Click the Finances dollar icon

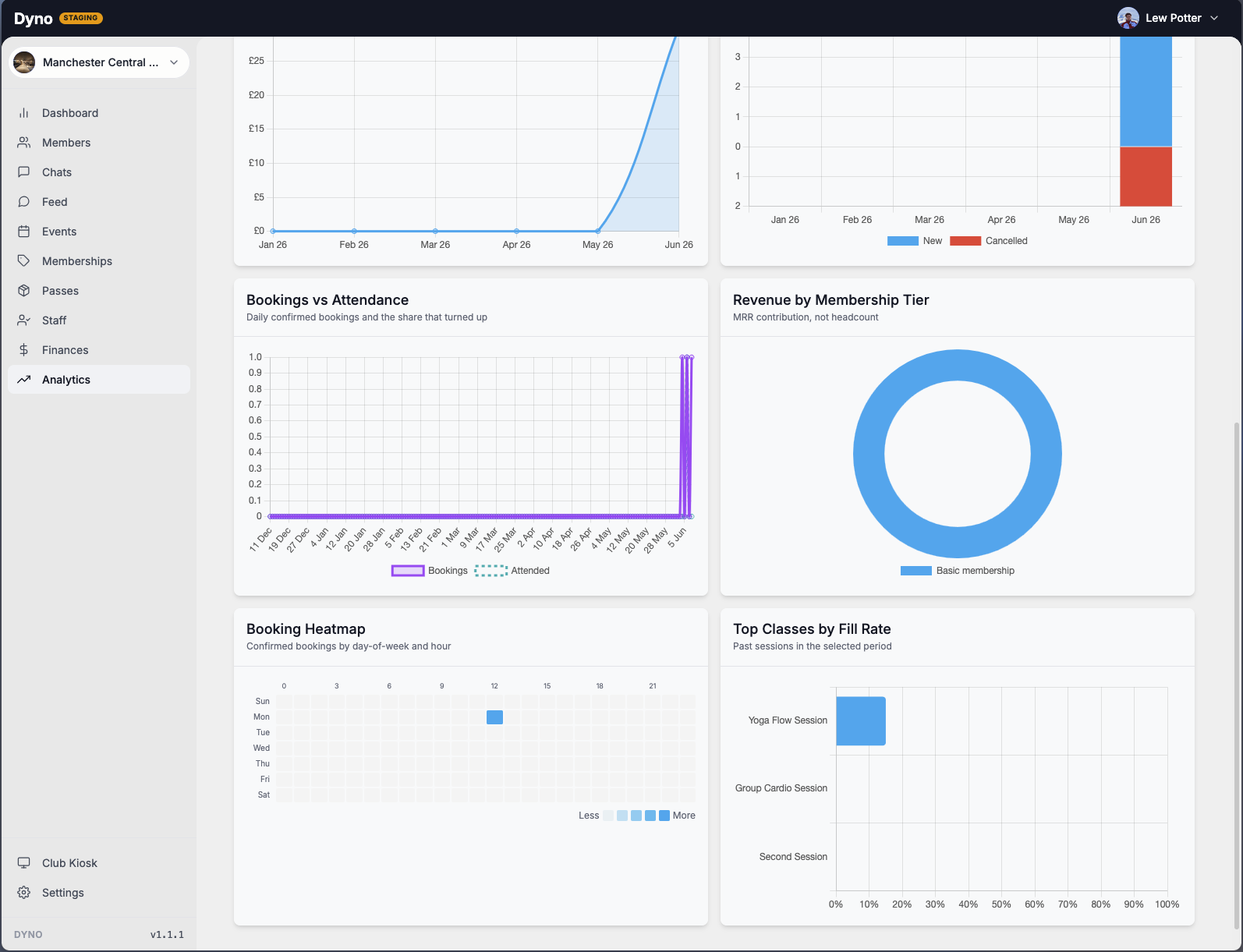(24, 350)
